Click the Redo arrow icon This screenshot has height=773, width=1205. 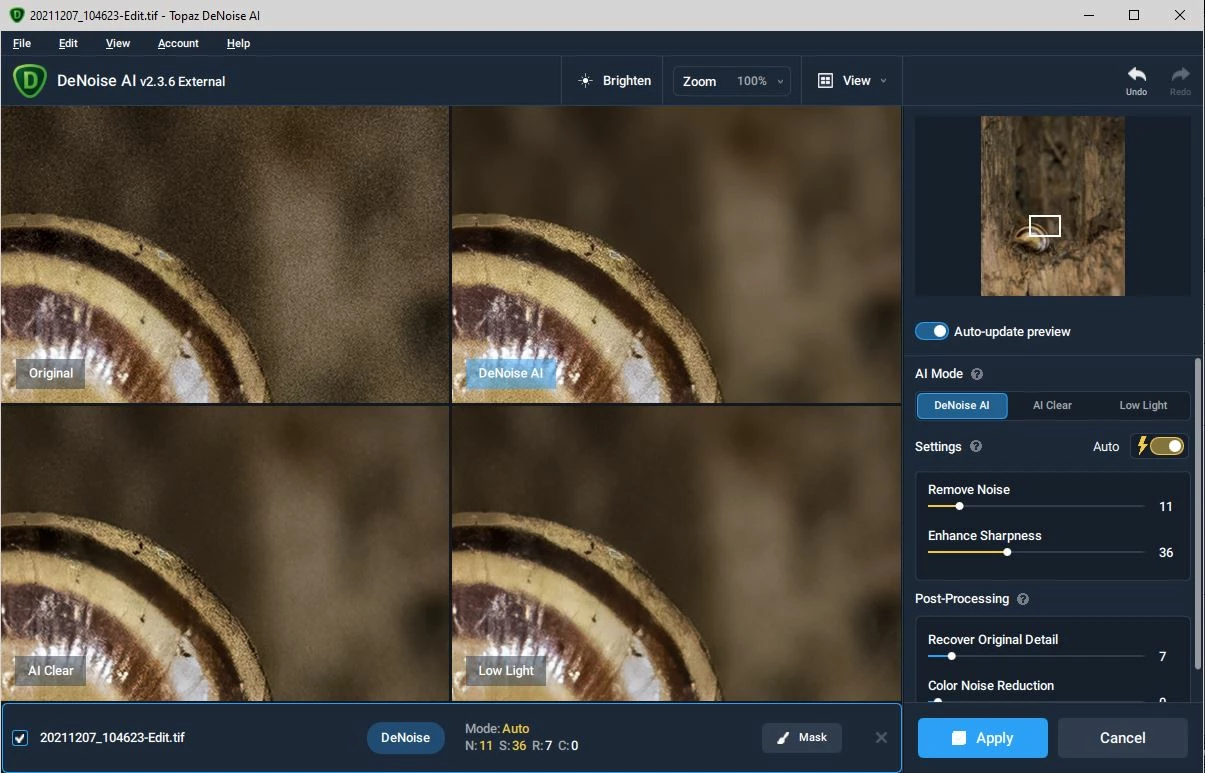tap(1180, 75)
